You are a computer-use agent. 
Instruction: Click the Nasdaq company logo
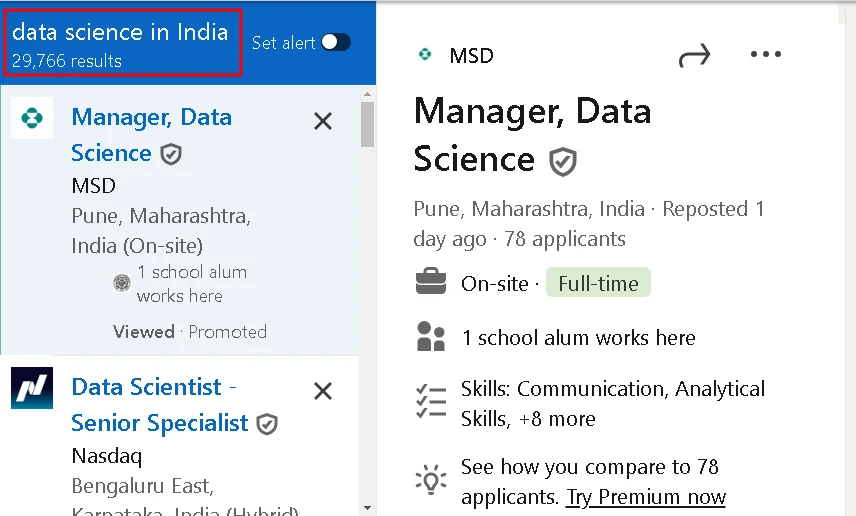32,388
